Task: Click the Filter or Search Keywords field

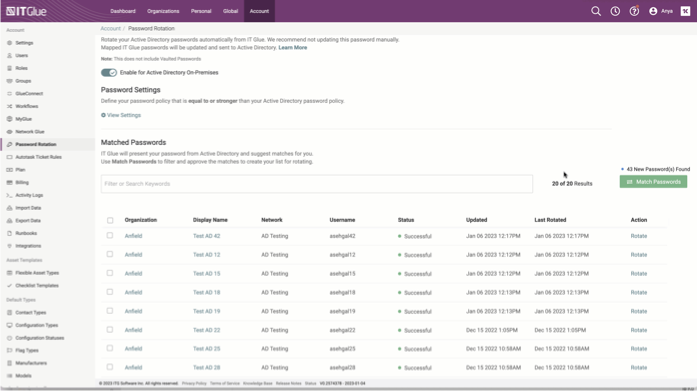Action: point(316,184)
